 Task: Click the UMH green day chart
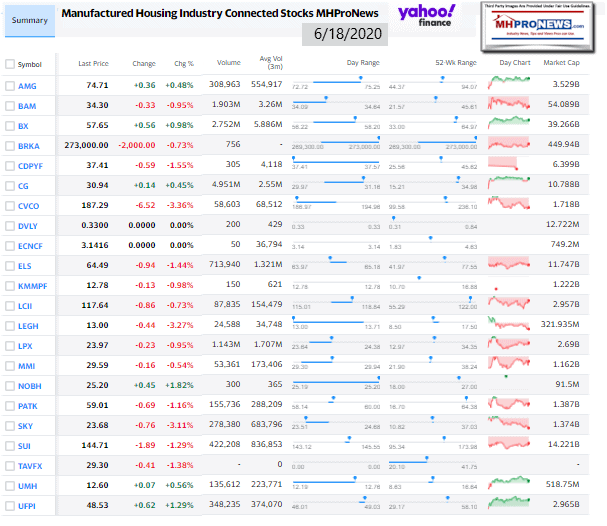pos(514,486)
